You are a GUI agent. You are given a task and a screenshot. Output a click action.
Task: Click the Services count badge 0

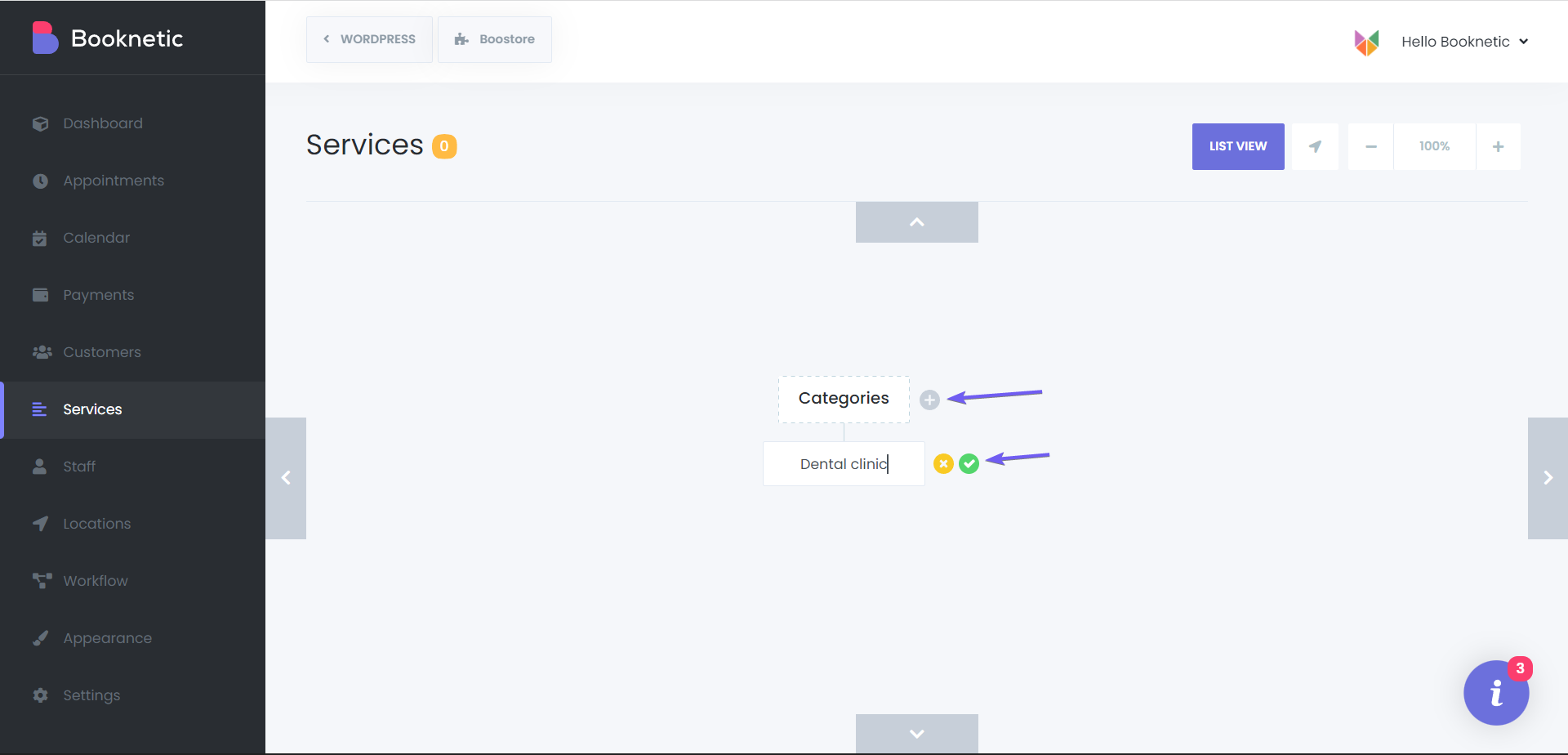(444, 146)
